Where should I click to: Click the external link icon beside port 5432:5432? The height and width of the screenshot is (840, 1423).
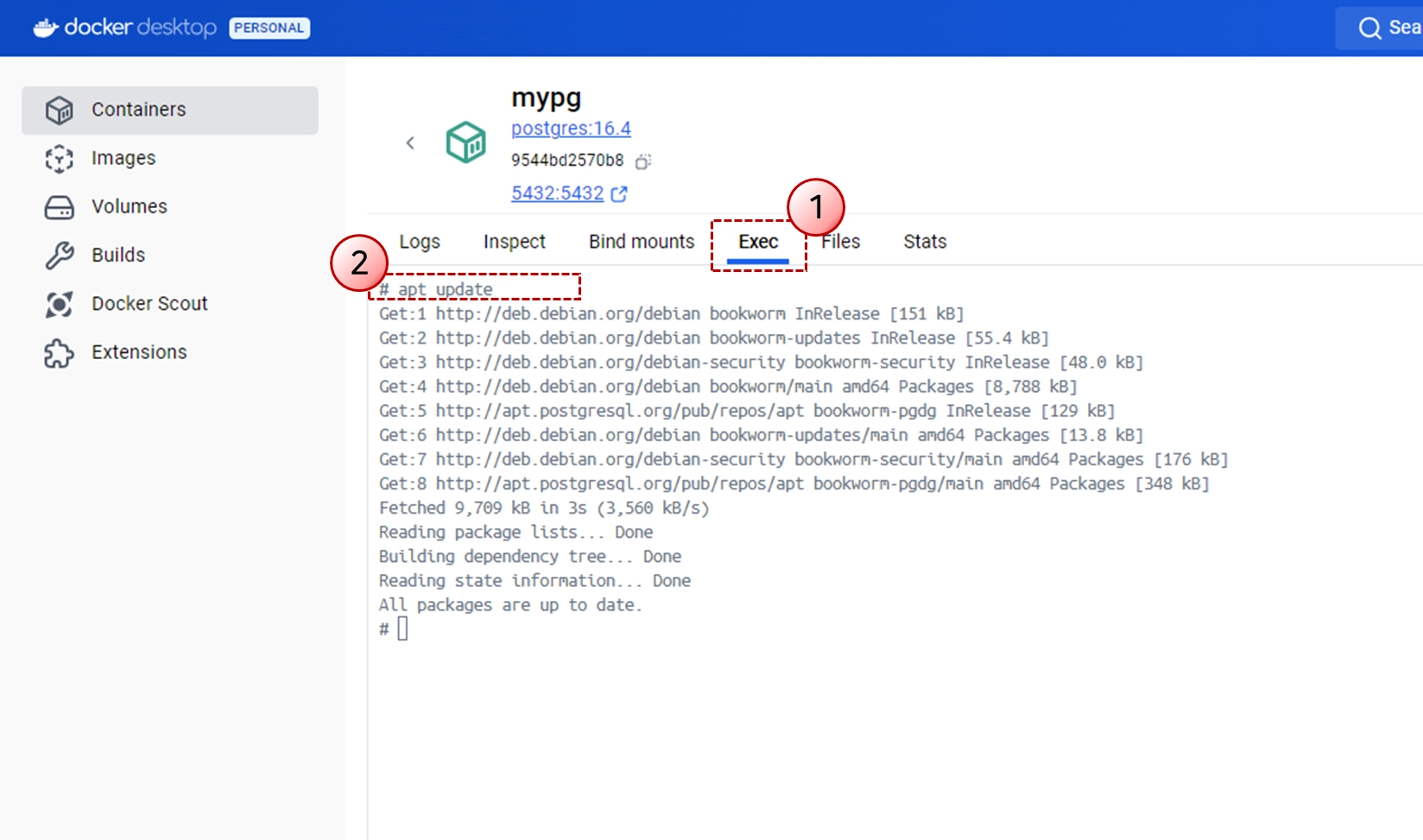pos(619,194)
